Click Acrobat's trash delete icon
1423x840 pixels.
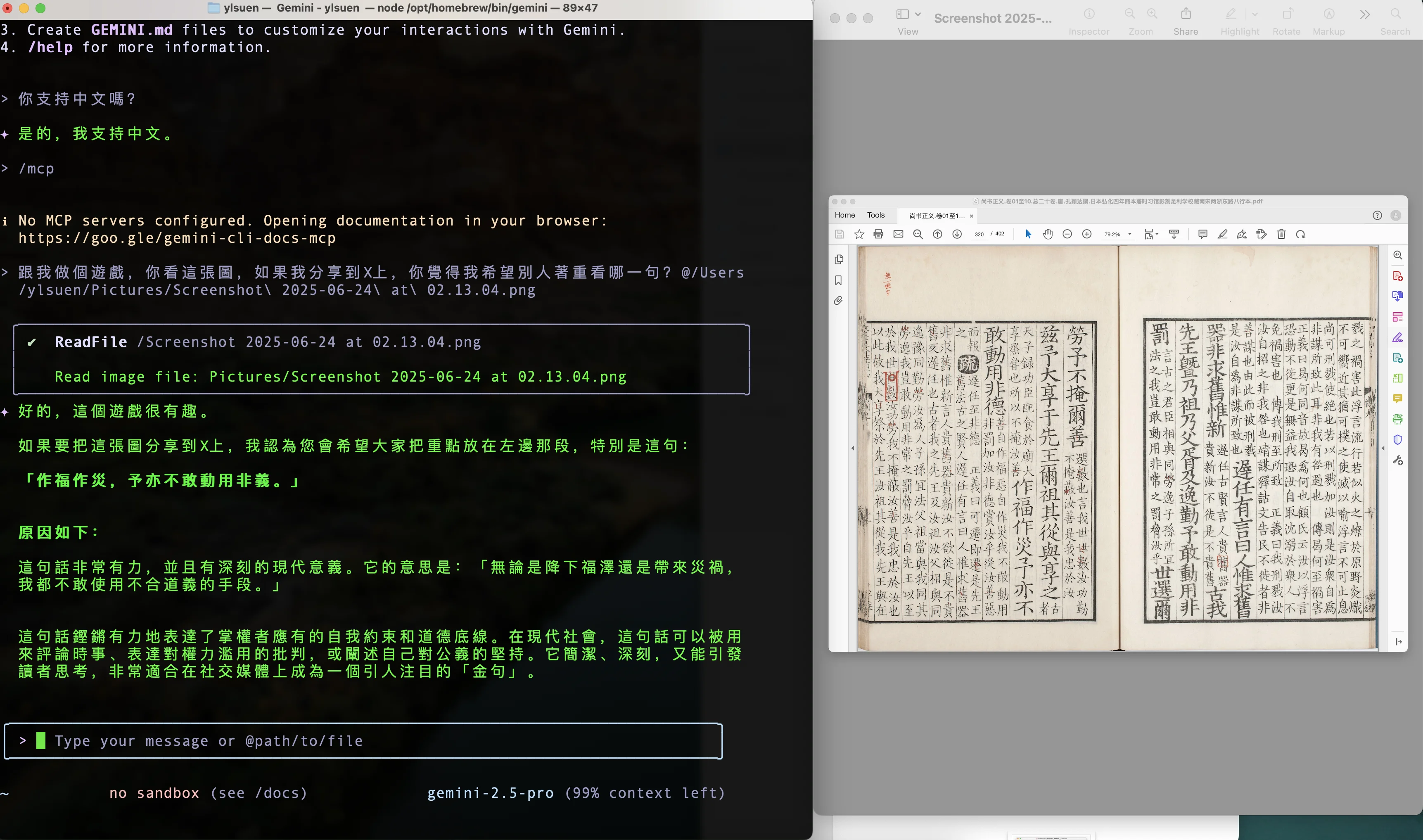[1281, 234]
